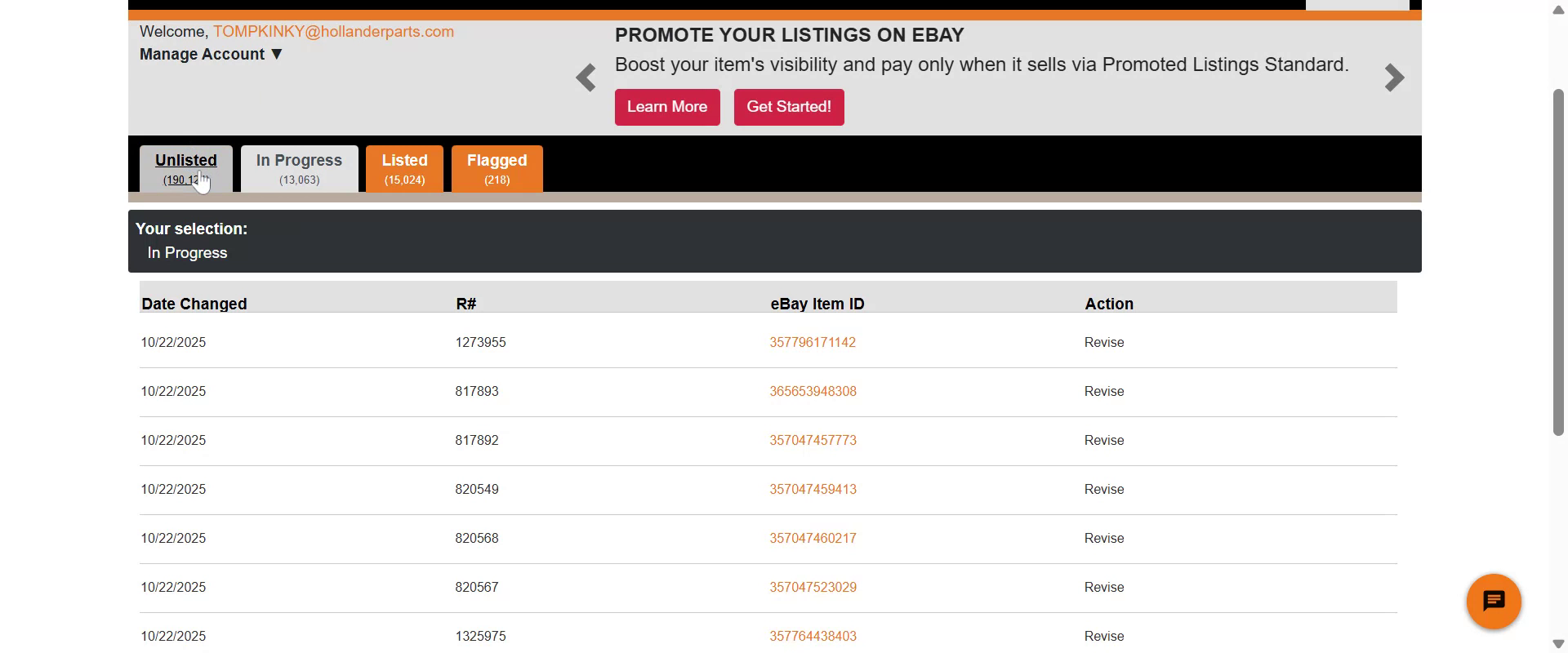Viewport: 1568px width, 653px height.
Task: Click the next banner arrow icon
Action: [1394, 78]
